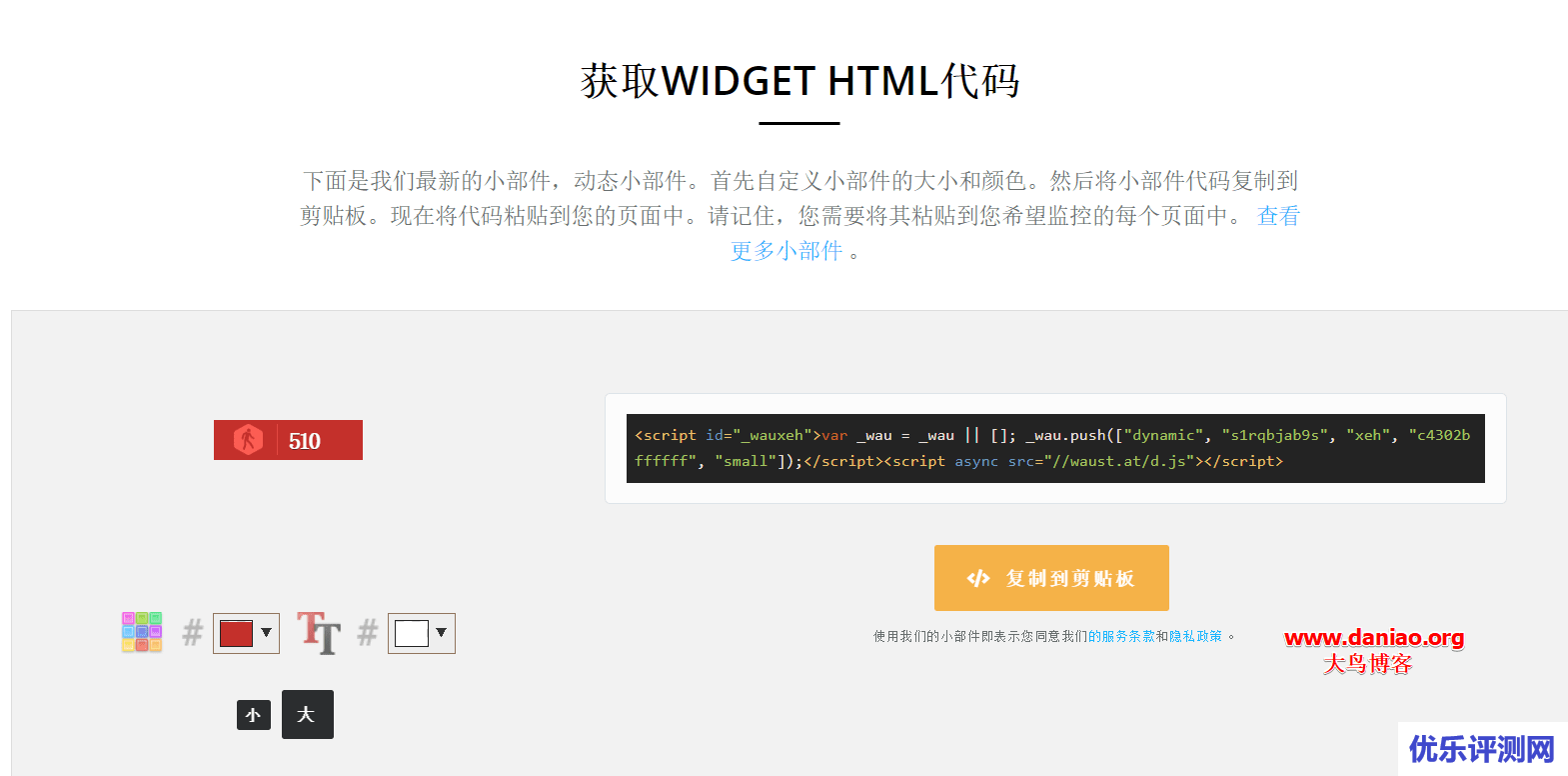Click the colorful palette grid icon
Screen dimensions: 1568x776
[142, 632]
